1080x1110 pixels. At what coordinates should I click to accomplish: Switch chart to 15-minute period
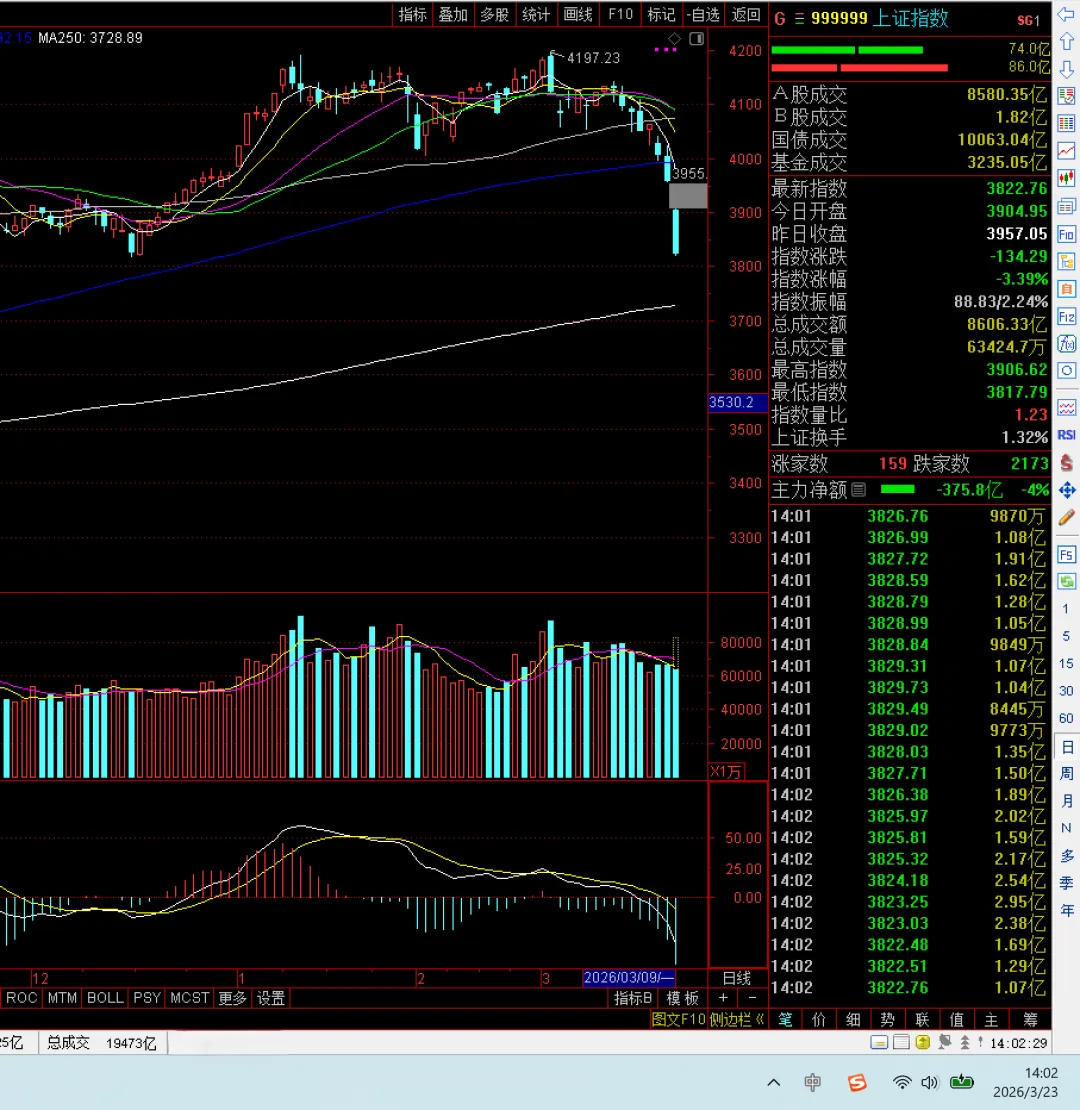pyautogui.click(x=1066, y=663)
